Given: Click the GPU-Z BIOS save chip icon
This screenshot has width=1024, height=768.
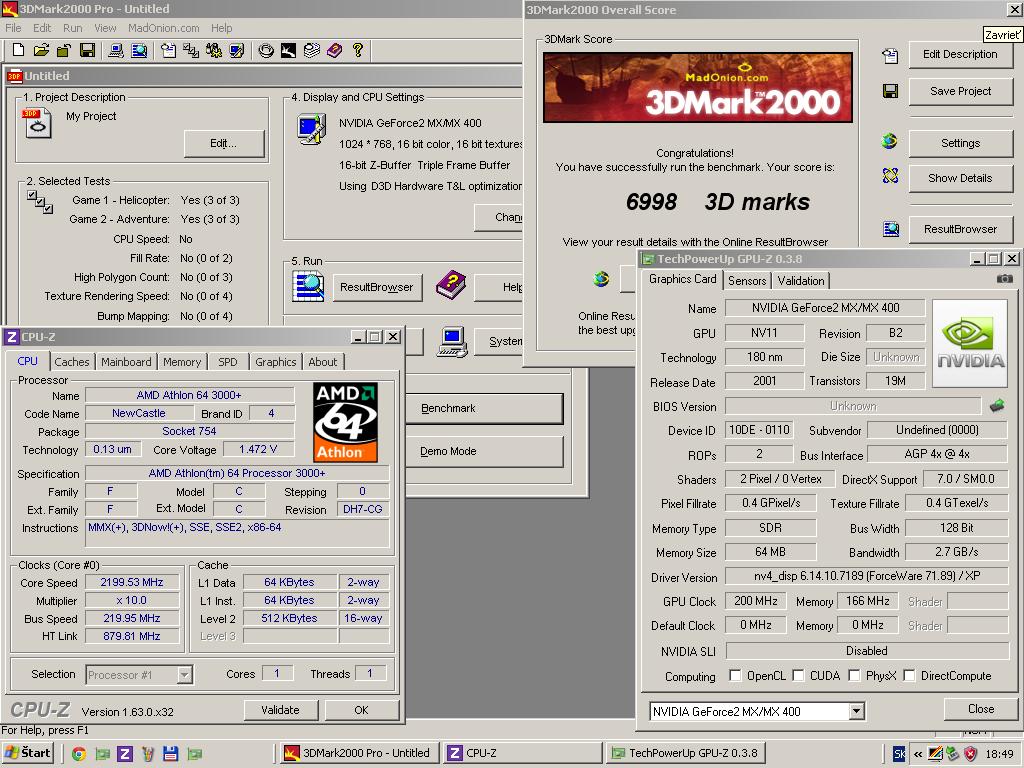Looking at the screenshot, I should tap(997, 406).
